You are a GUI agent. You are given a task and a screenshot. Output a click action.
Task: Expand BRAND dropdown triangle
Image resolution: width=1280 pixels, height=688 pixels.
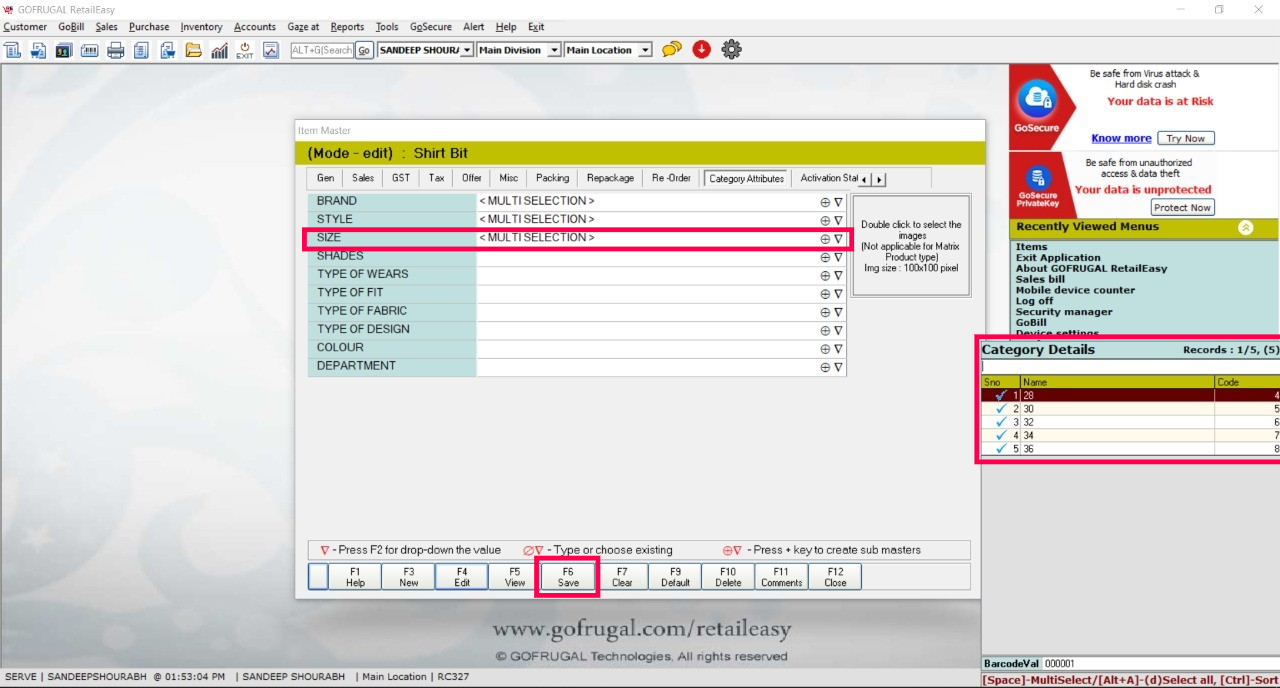(x=838, y=201)
